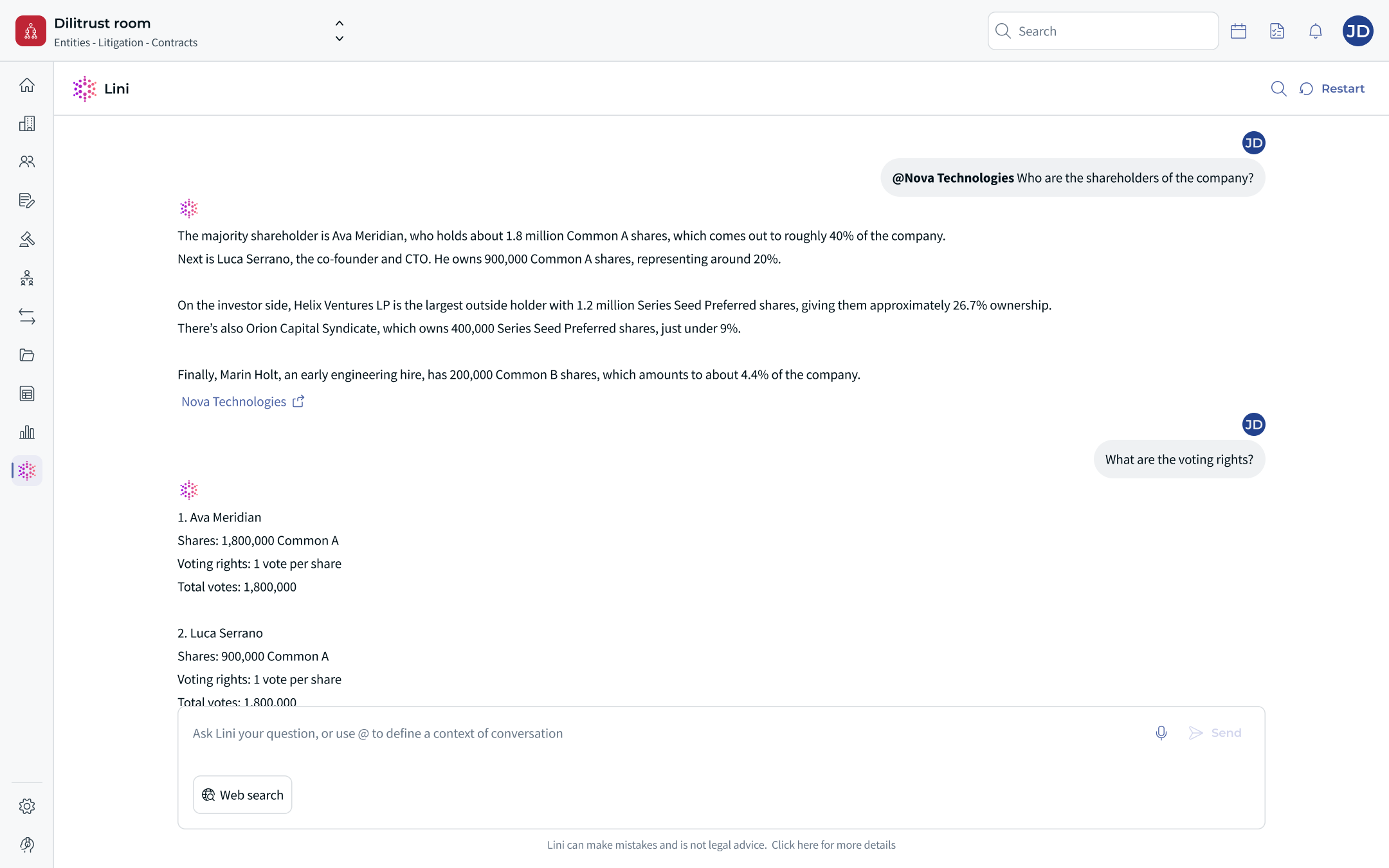
Task: Open the Nova Technologies source link
Action: coord(242,402)
